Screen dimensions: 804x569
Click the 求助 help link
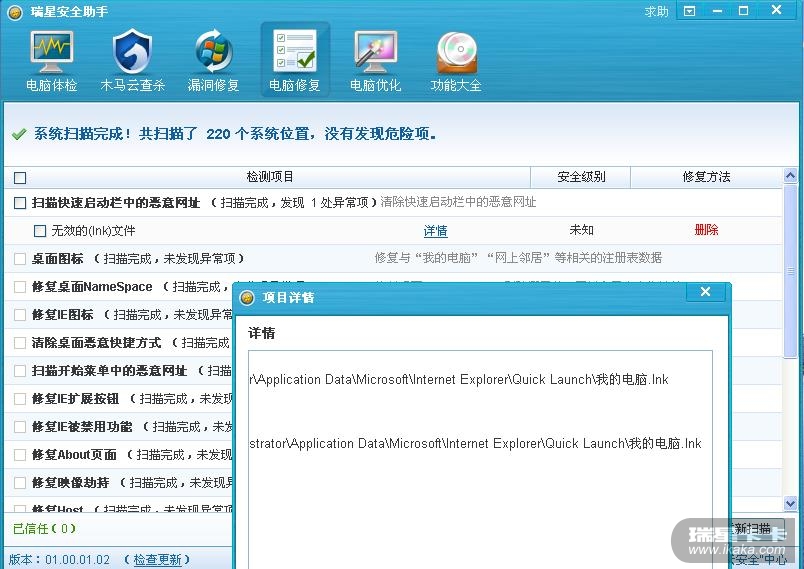[657, 11]
